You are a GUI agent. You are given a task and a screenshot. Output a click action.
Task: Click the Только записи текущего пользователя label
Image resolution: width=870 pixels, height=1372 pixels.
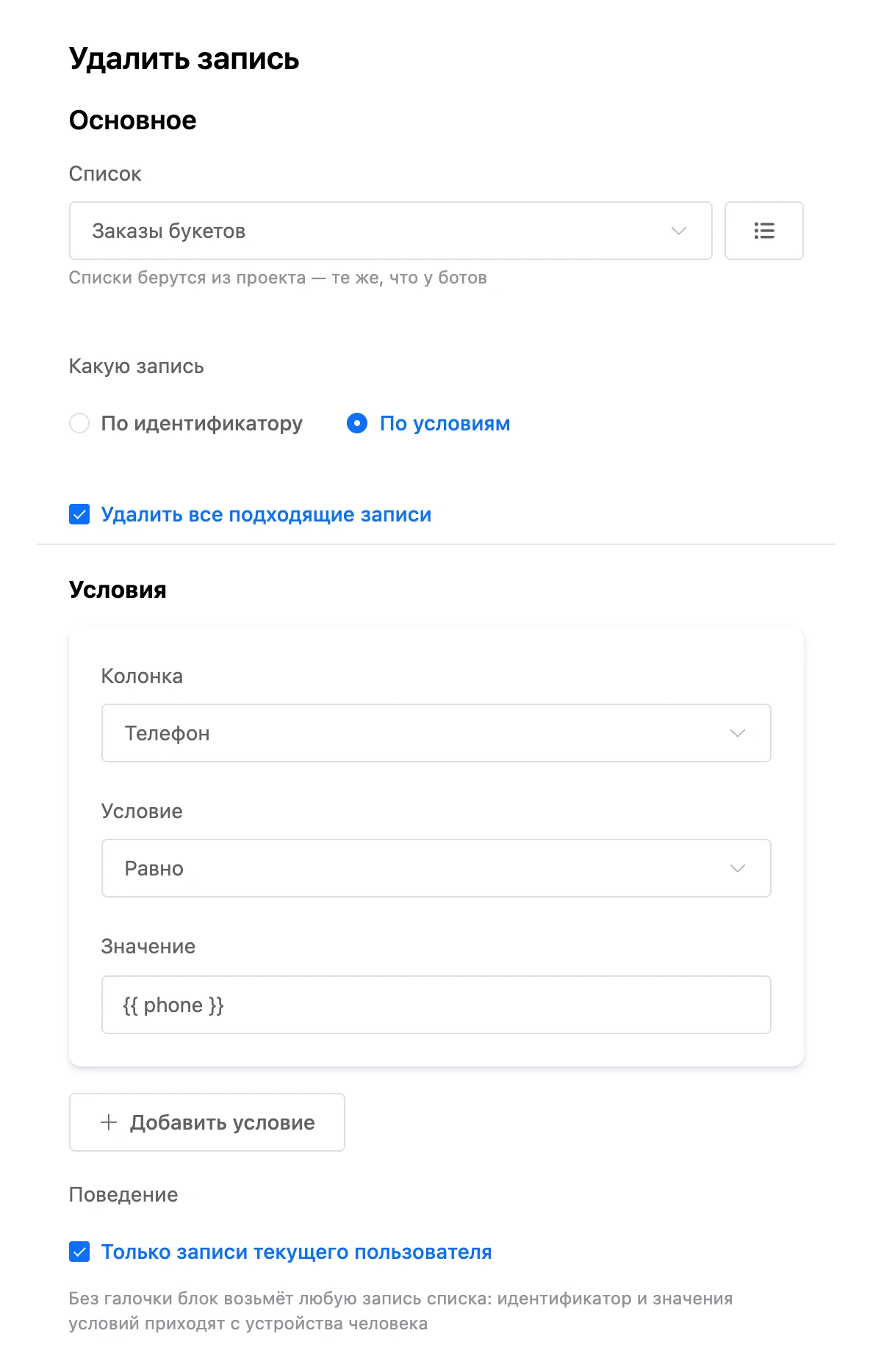point(296,1252)
